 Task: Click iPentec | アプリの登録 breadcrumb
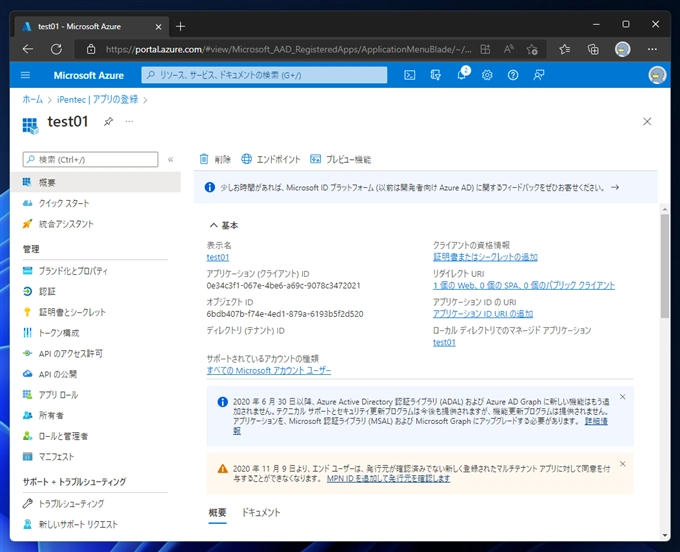(98, 99)
